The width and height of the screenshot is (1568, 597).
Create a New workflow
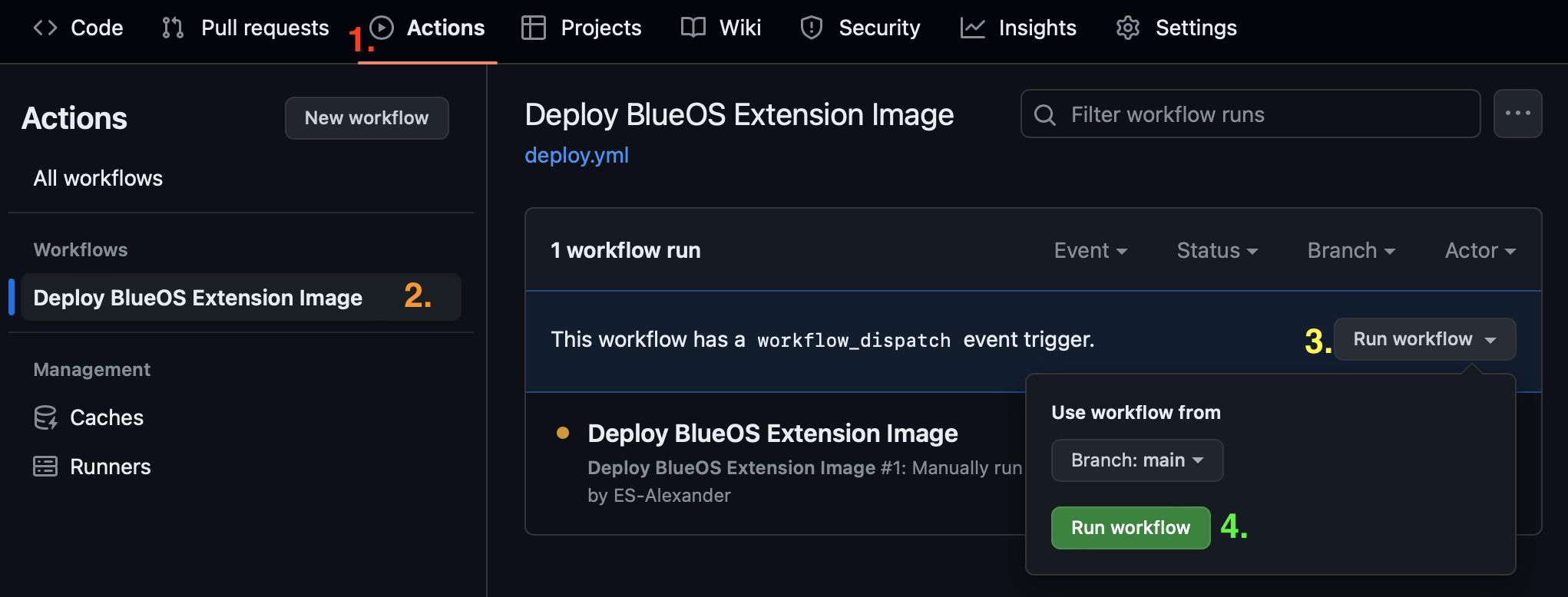tap(367, 118)
